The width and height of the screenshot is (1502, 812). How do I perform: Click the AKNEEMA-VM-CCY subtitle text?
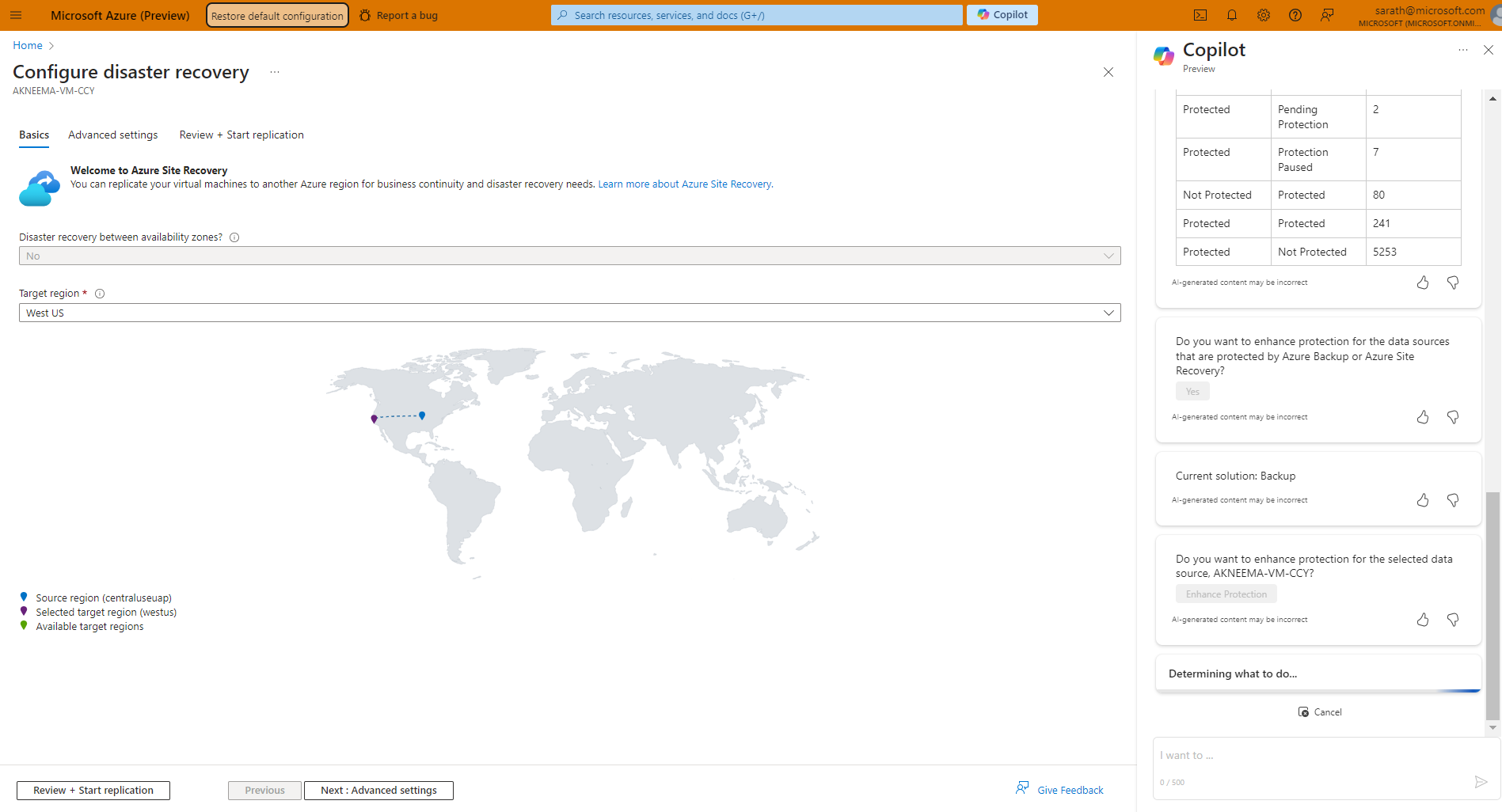[54, 91]
